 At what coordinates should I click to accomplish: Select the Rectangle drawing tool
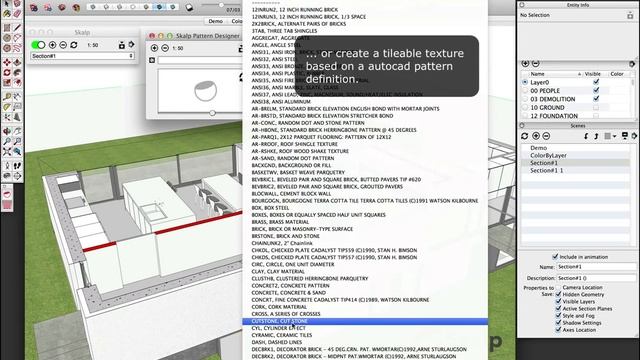click(7, 28)
